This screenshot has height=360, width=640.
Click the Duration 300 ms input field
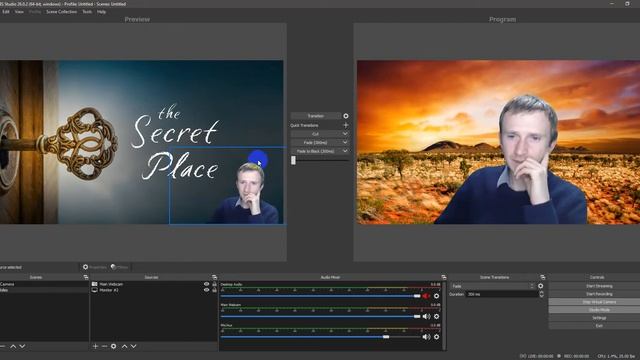point(502,294)
